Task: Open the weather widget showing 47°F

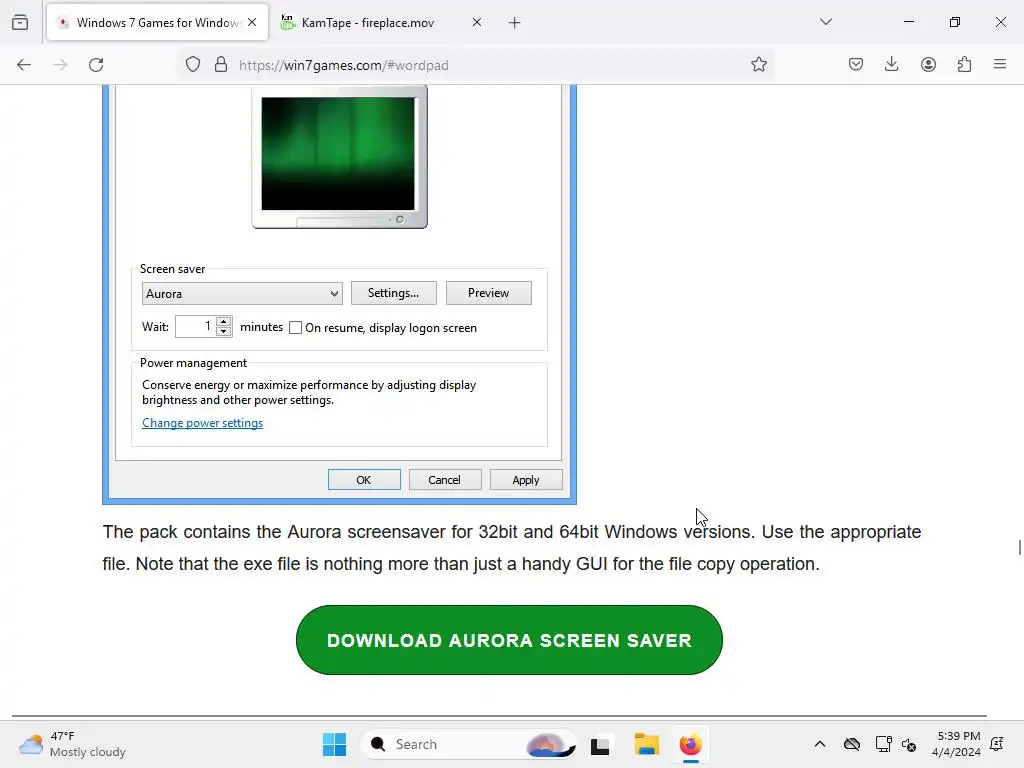Action: click(x=72, y=744)
